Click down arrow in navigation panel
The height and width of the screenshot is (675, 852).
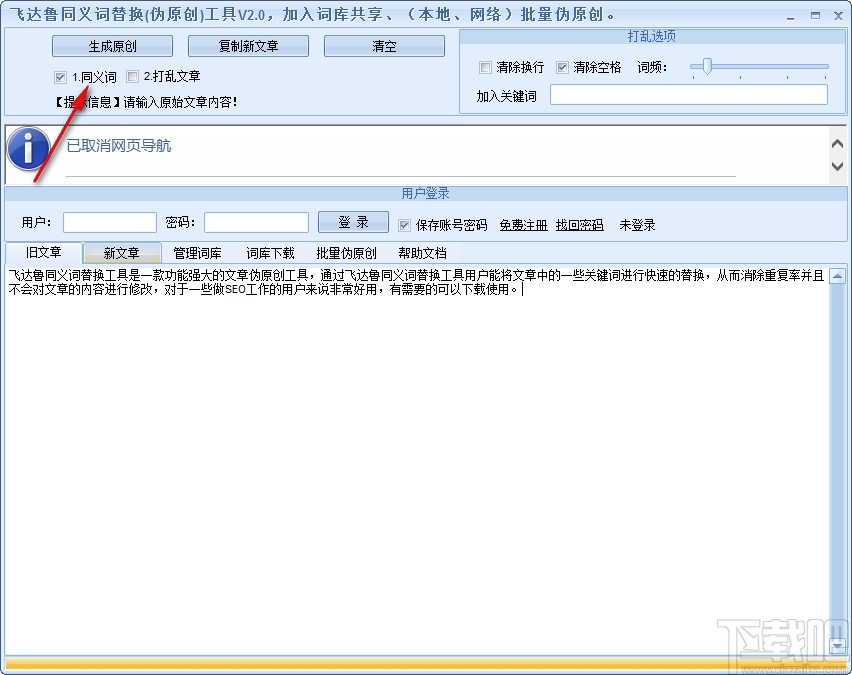[x=837, y=166]
